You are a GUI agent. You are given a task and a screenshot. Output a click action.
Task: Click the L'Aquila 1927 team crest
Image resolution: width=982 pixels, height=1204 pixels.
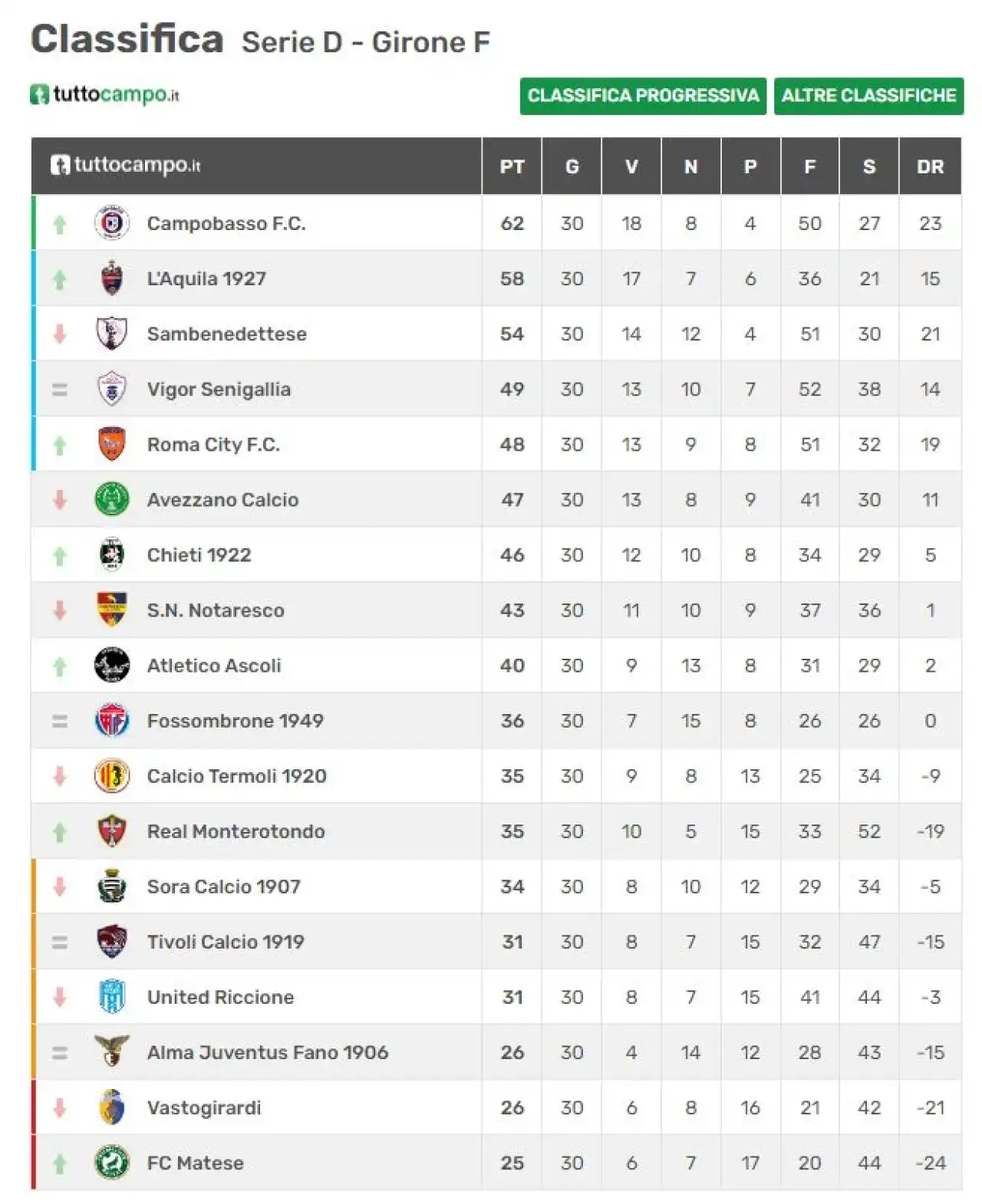tap(112, 278)
